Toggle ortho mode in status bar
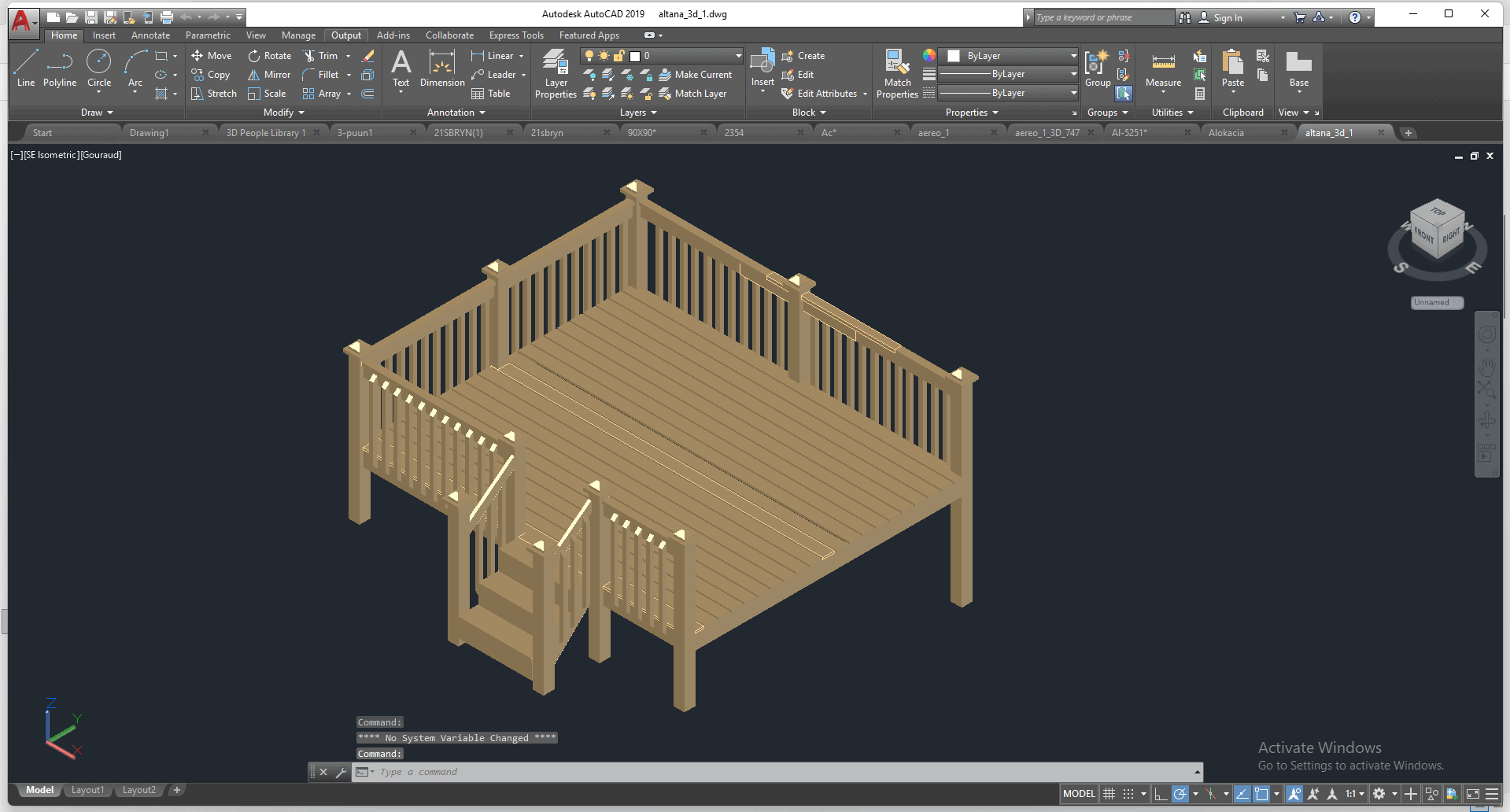 (x=1160, y=794)
